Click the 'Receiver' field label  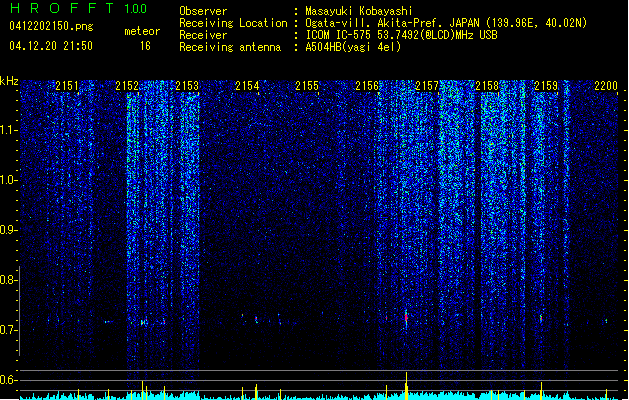(203, 35)
